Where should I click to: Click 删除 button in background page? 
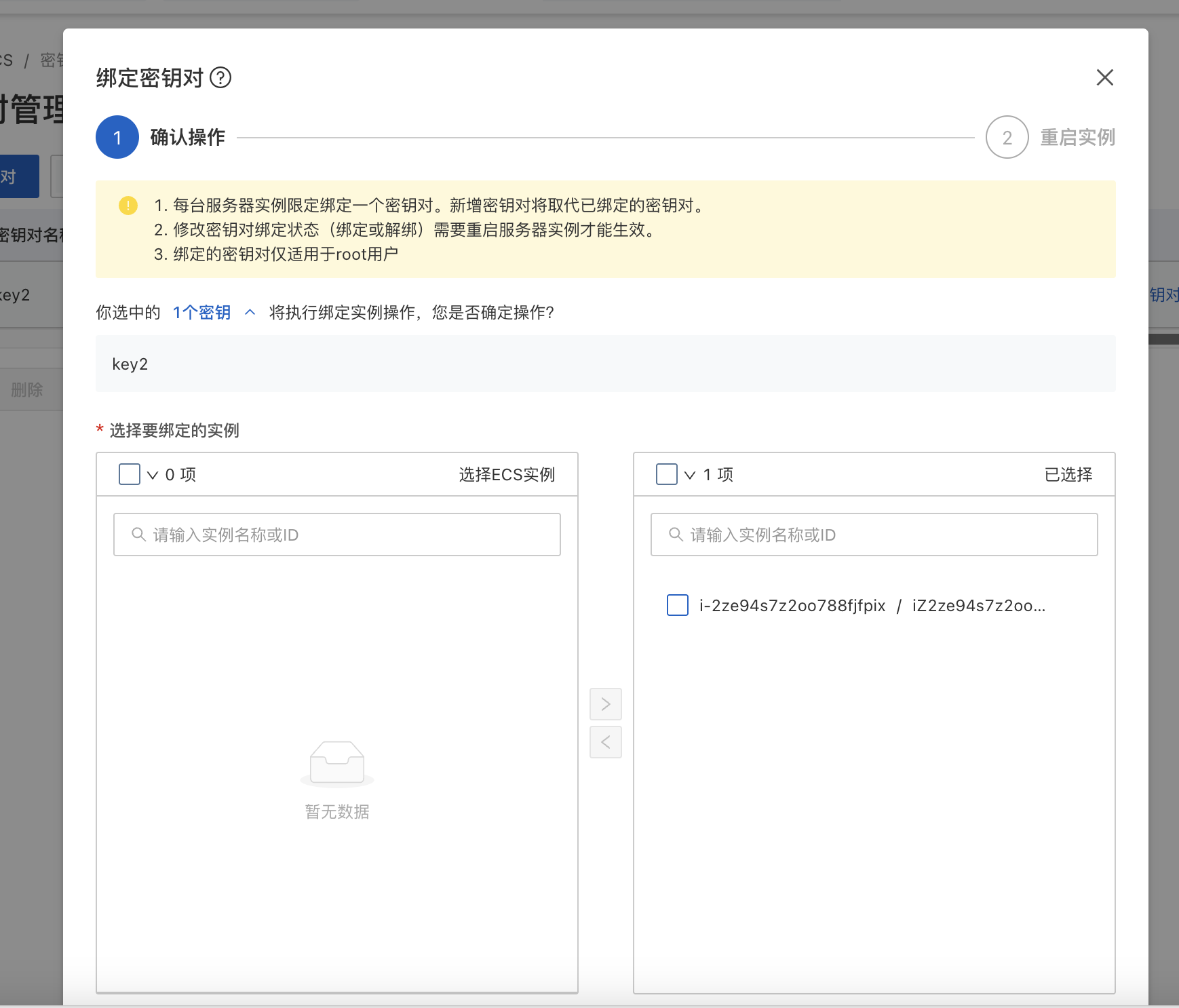(x=27, y=389)
